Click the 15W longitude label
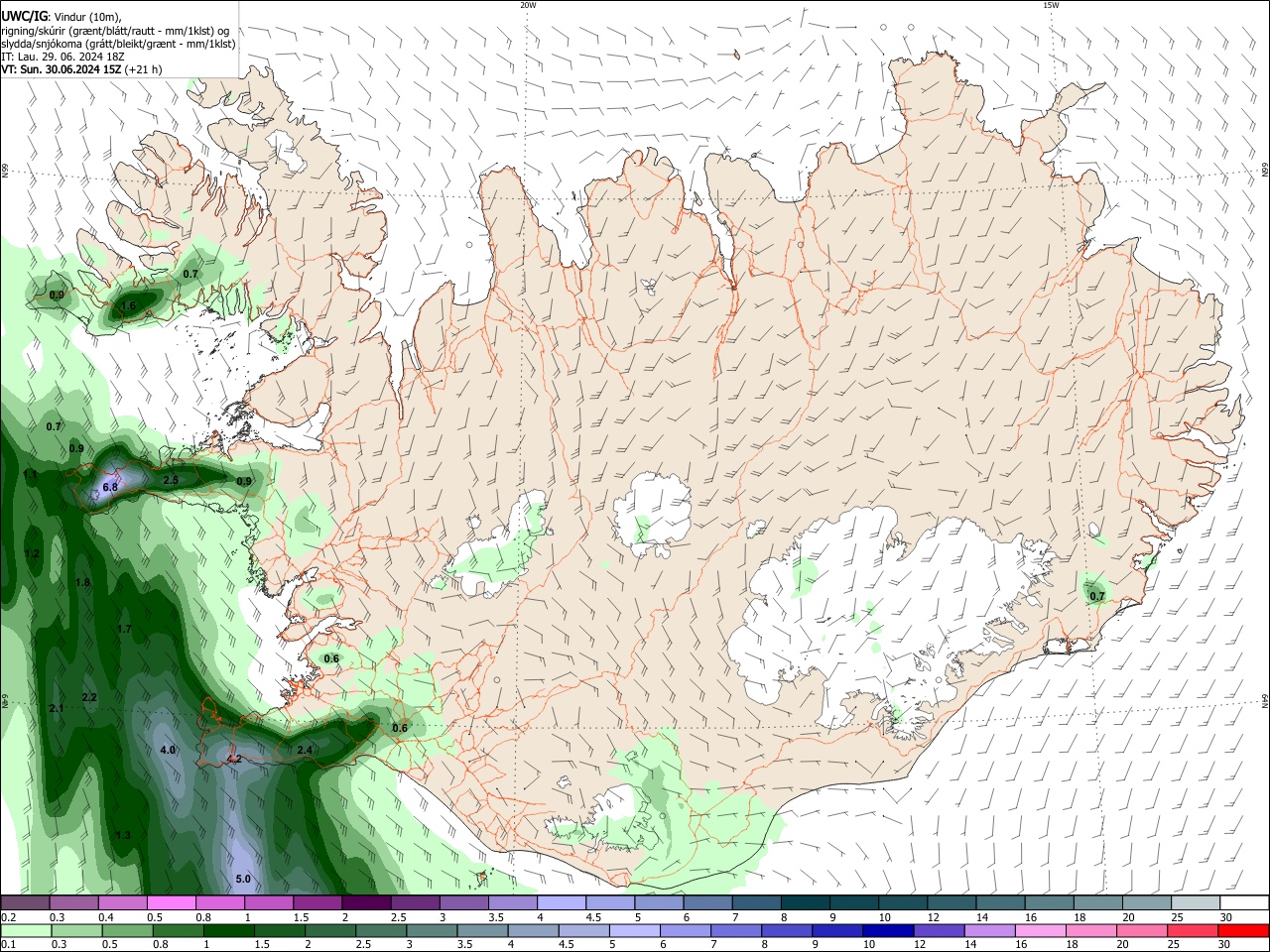Screen dimensions: 1270x952 pyautogui.click(x=1051, y=5)
